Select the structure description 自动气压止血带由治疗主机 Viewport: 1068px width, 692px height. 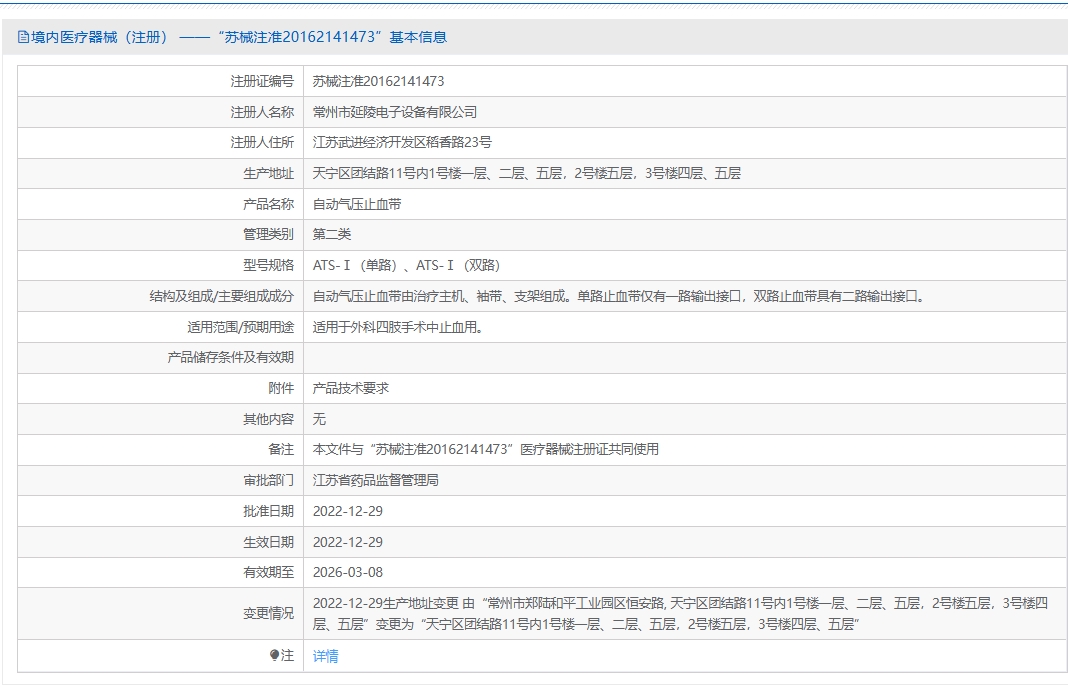click(x=618, y=296)
